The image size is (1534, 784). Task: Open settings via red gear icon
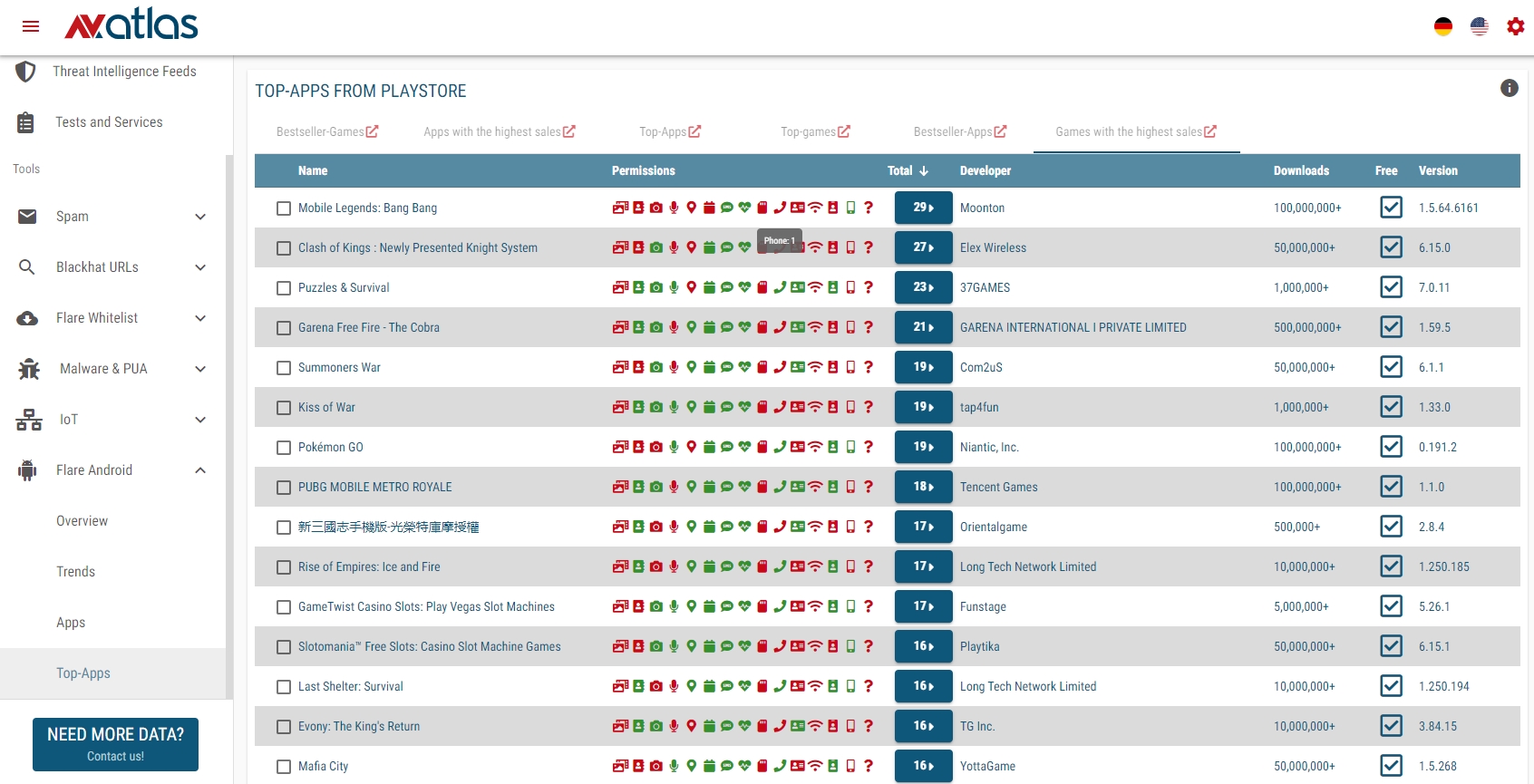tap(1515, 26)
